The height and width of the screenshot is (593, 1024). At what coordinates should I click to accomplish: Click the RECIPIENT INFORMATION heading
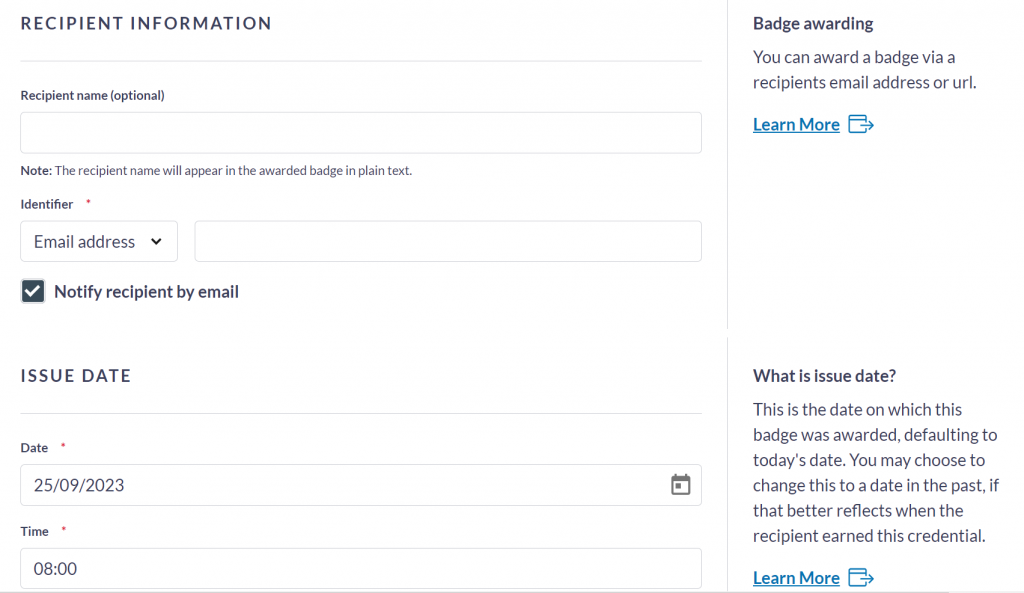pos(146,24)
